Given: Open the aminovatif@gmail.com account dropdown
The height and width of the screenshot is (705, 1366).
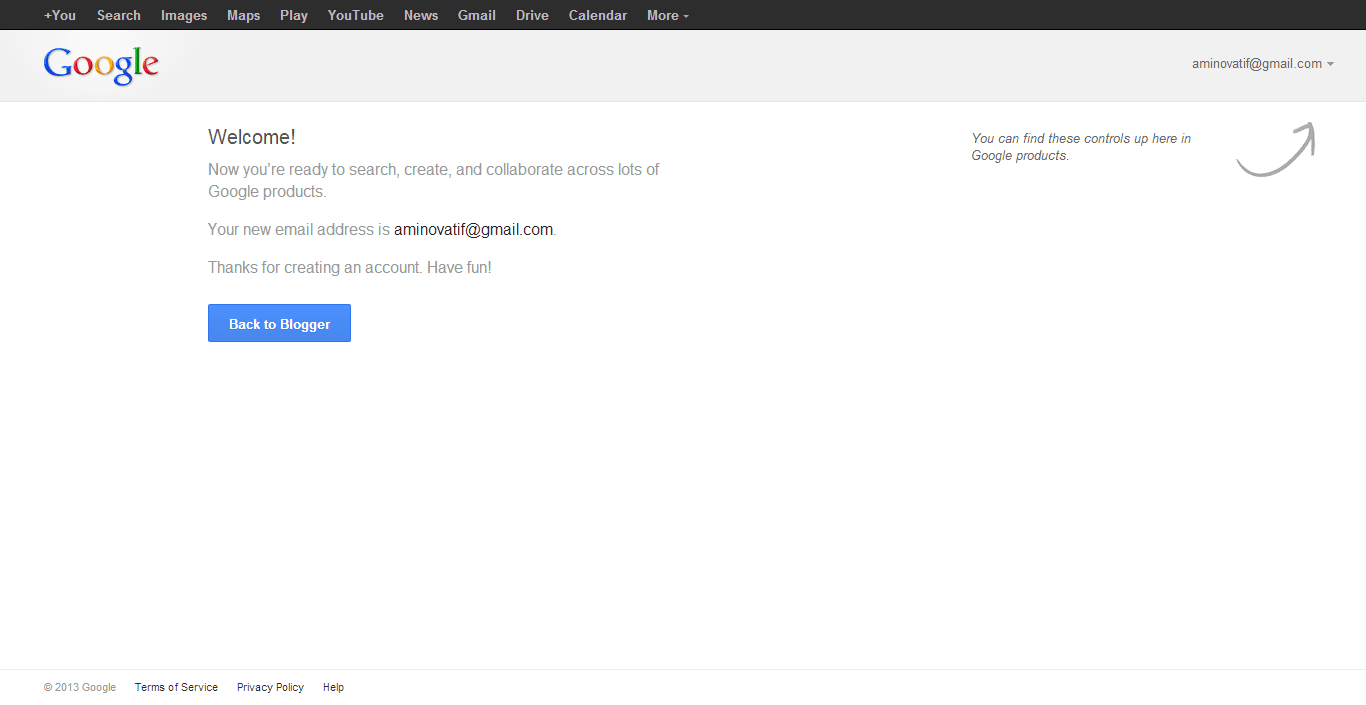Looking at the screenshot, I should pyautogui.click(x=1262, y=64).
